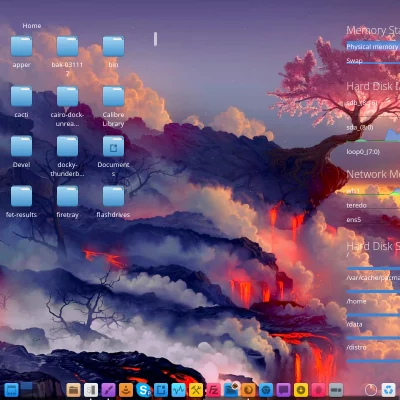Viewport: 400px width, 400px height.
Task: Click the /home mount label
Action: (x=356, y=301)
